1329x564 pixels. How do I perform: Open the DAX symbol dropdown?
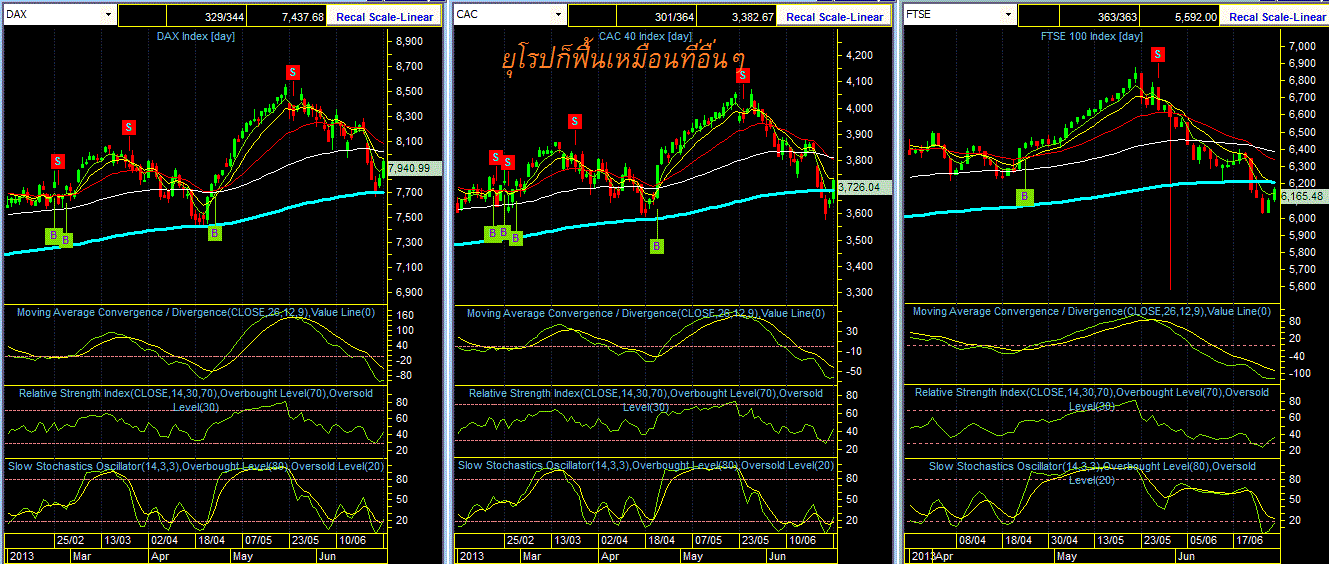click(x=107, y=16)
